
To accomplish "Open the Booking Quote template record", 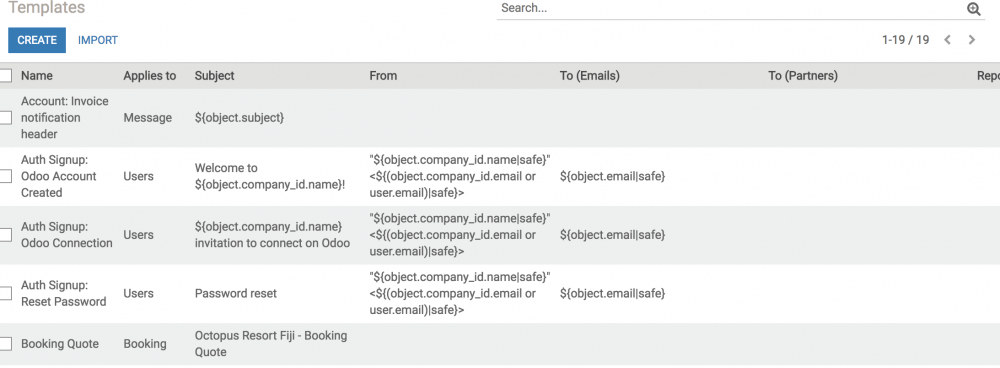I will click(60, 344).
